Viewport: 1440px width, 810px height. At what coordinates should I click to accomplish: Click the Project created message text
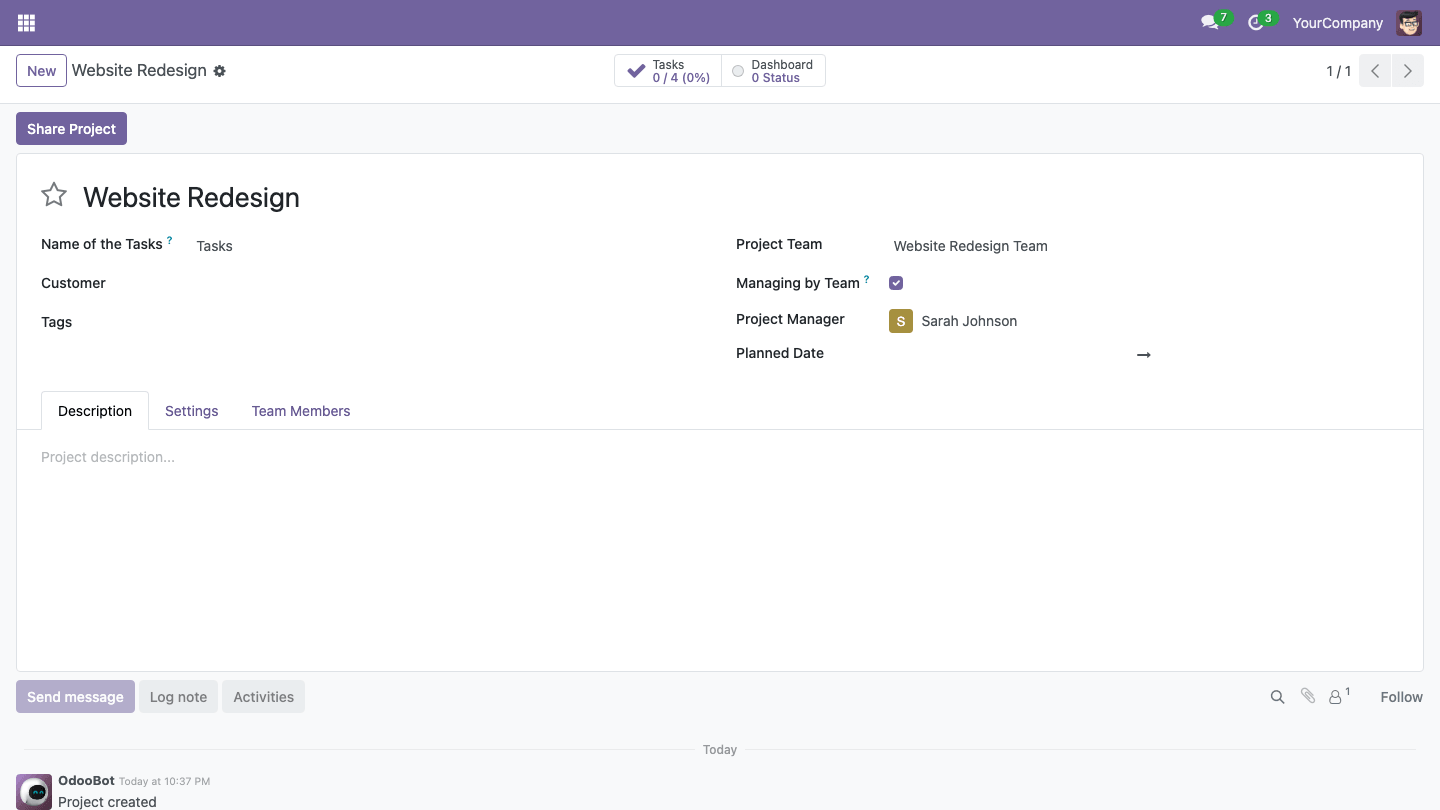click(x=107, y=801)
